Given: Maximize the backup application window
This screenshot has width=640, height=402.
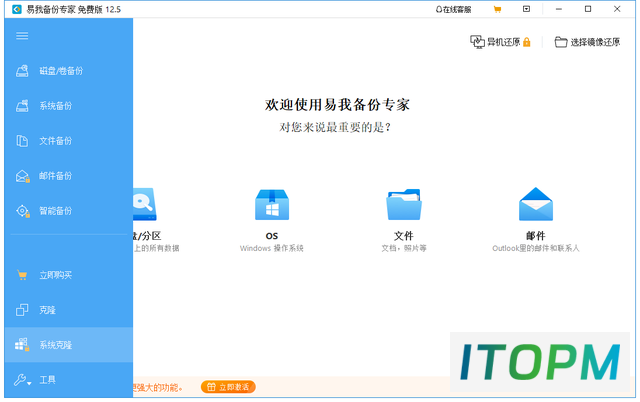Looking at the screenshot, I should [x=588, y=9].
